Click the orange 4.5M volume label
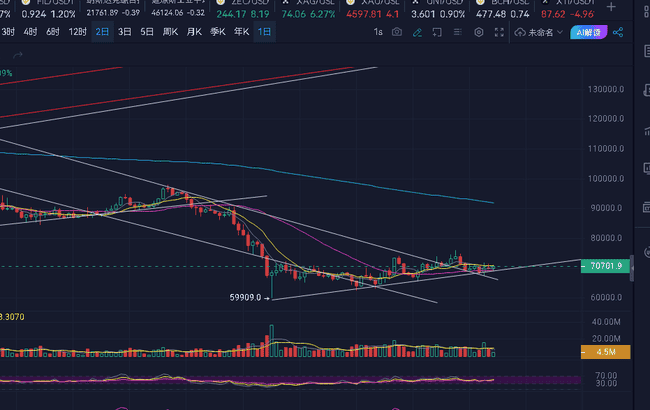The width and height of the screenshot is (650, 410). (x=607, y=352)
